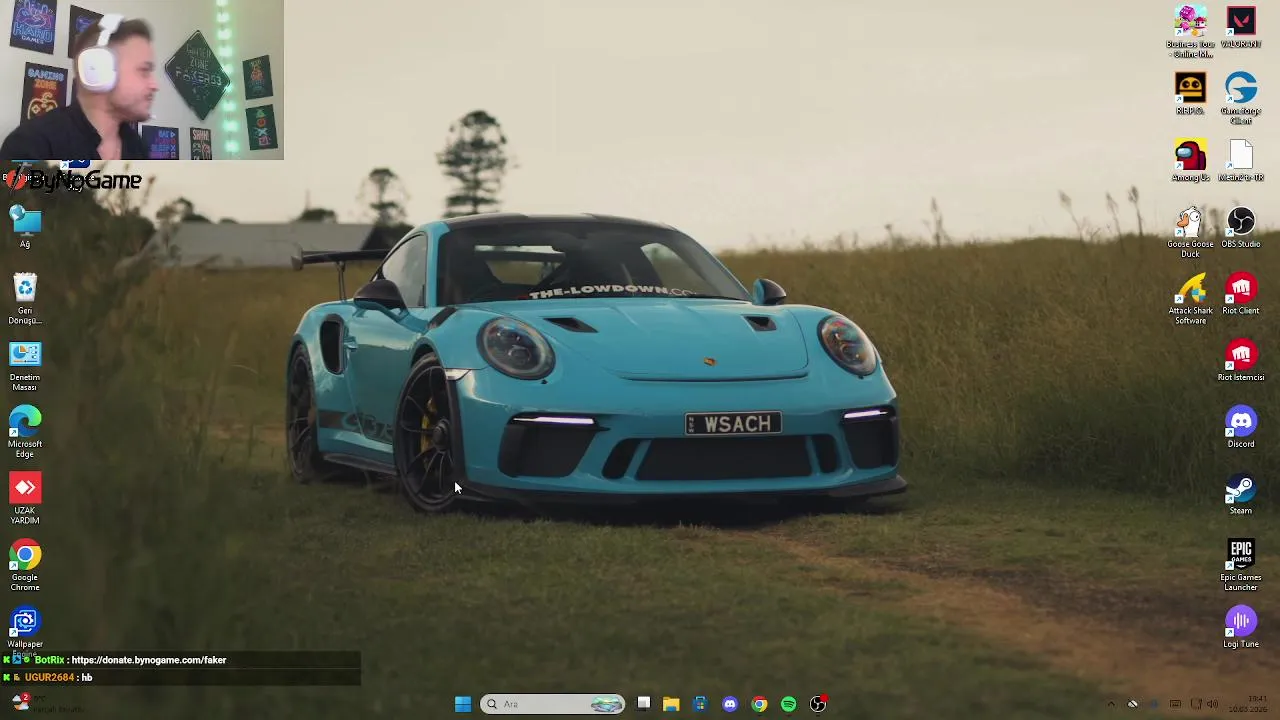This screenshot has width=1280, height=720.
Task: Open Microsoft Store from the taskbar
Action: tap(700, 704)
